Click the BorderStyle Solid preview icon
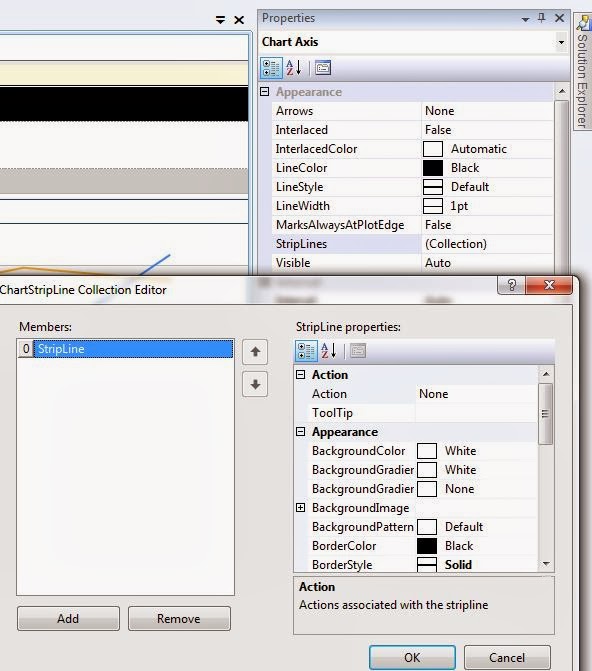Viewport: 592px width, 671px height. 427,565
